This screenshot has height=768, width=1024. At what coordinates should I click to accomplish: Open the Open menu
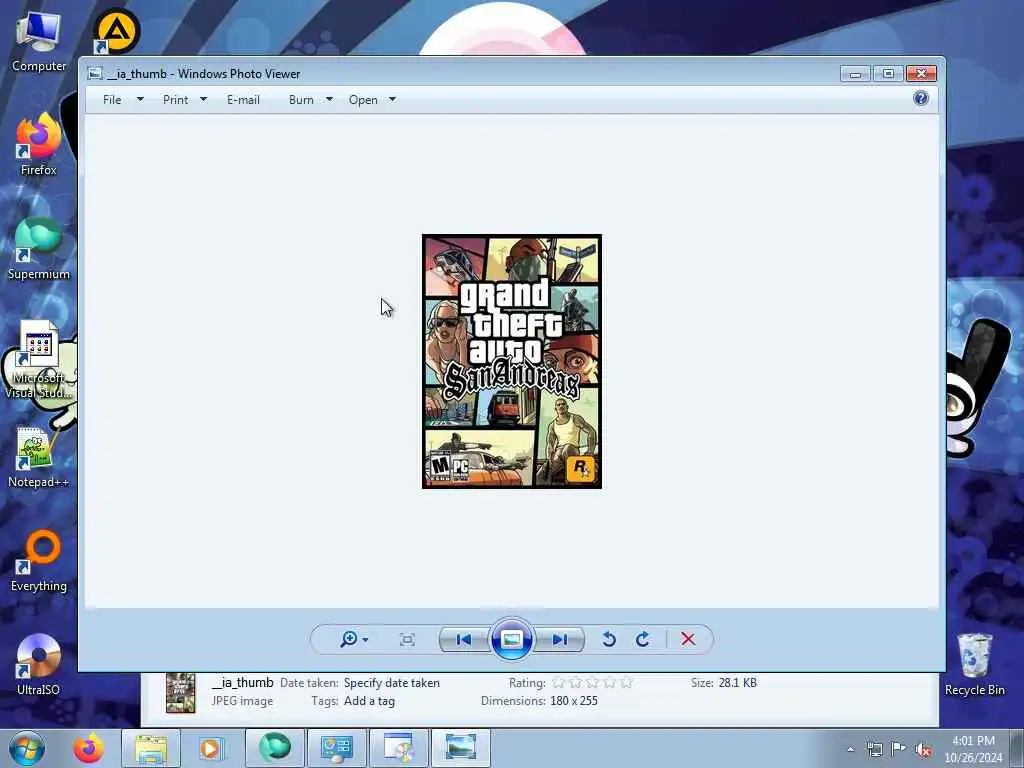(x=363, y=100)
